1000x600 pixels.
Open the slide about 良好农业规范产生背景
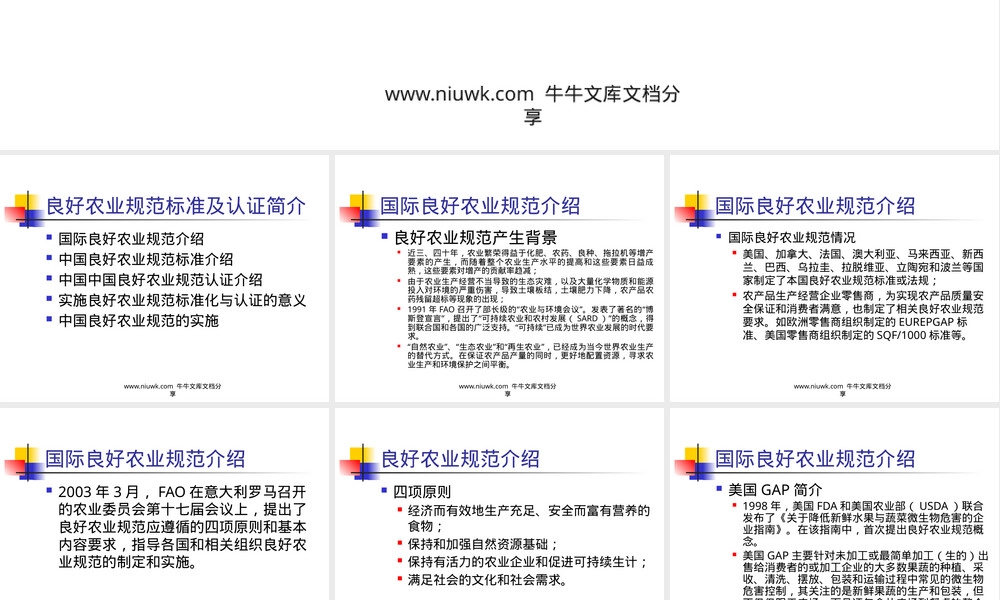[499, 278]
